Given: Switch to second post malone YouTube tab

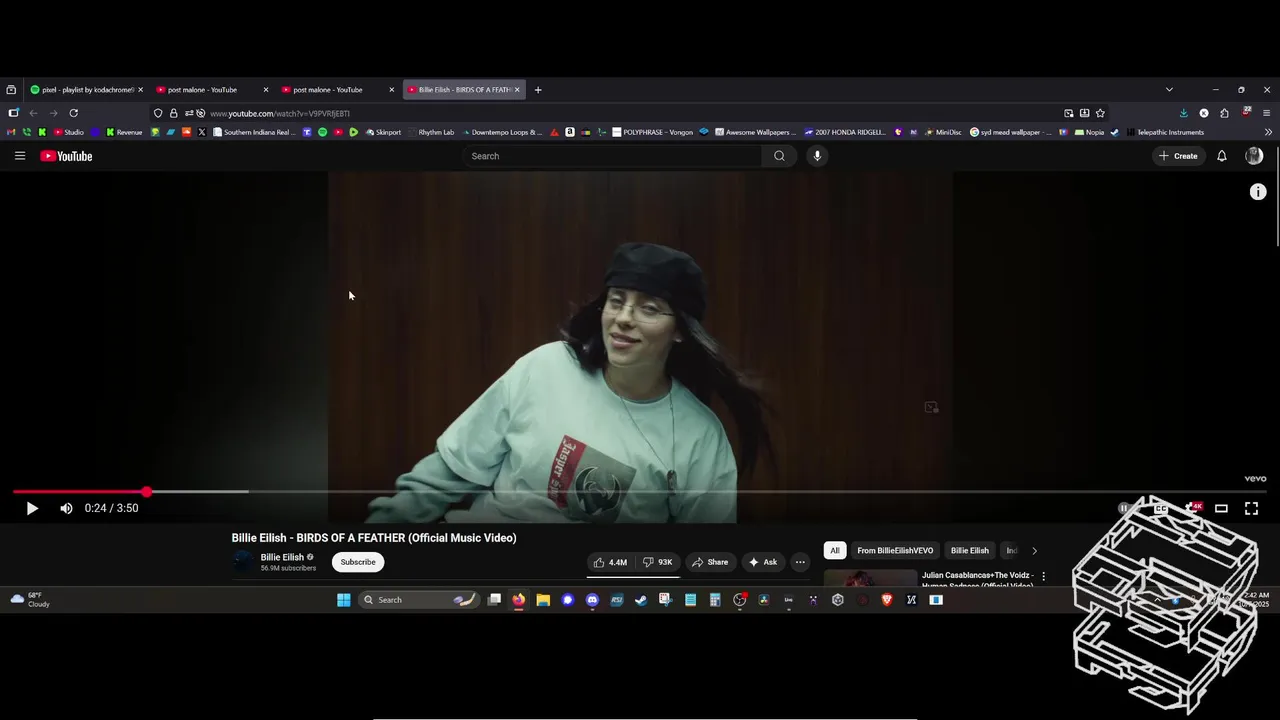Looking at the screenshot, I should pyautogui.click(x=338, y=90).
